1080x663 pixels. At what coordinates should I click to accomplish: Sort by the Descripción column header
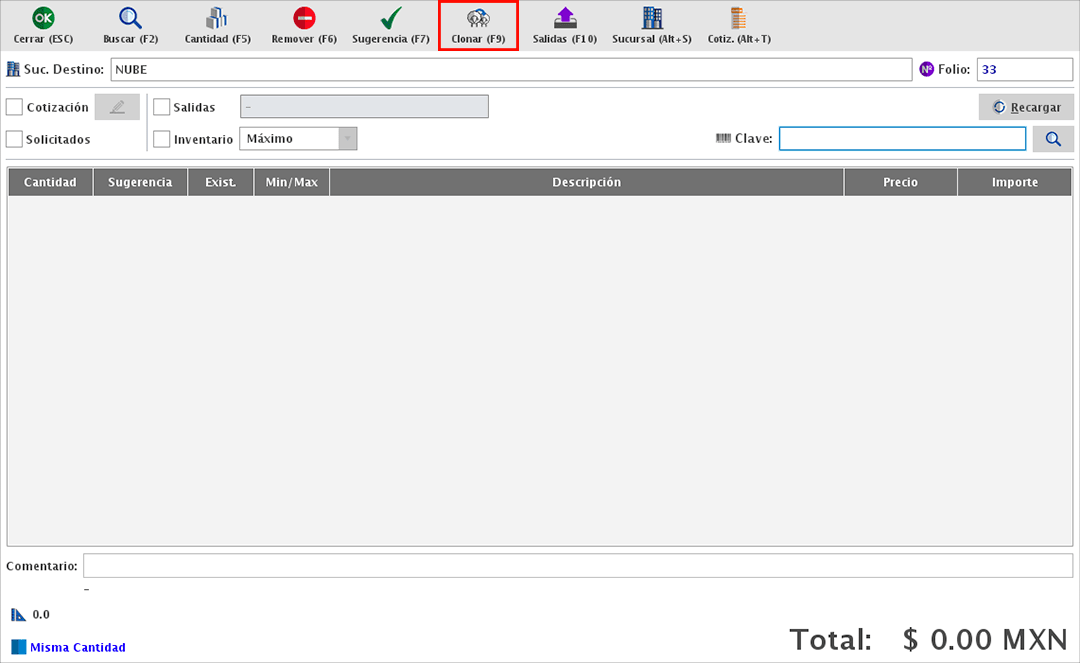[x=586, y=182]
